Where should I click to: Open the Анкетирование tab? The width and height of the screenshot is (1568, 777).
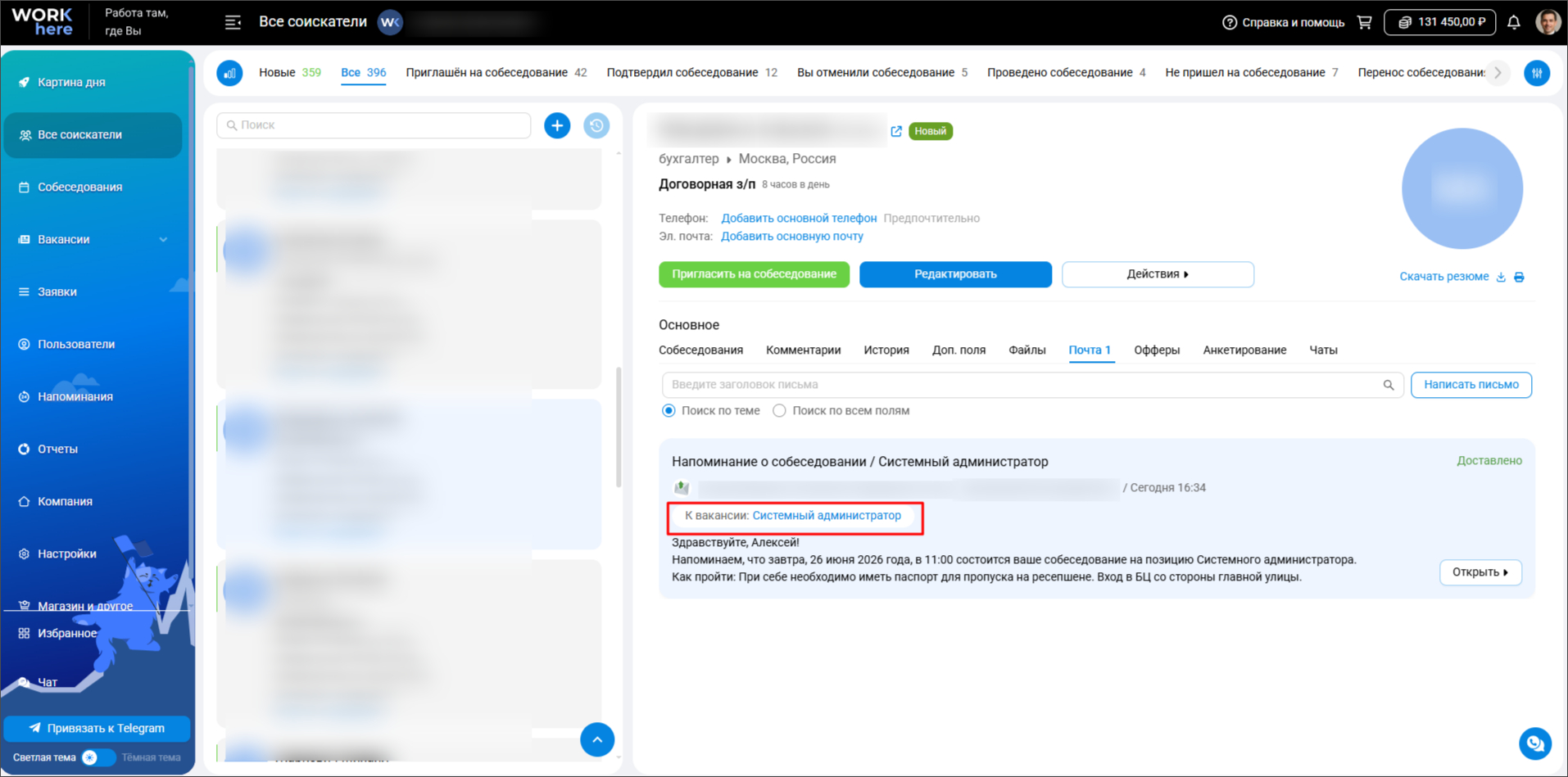1244,350
